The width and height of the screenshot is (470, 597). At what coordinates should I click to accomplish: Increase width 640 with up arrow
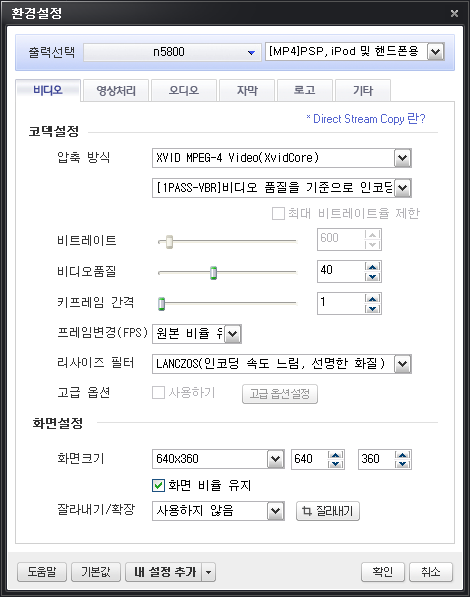coord(336,455)
